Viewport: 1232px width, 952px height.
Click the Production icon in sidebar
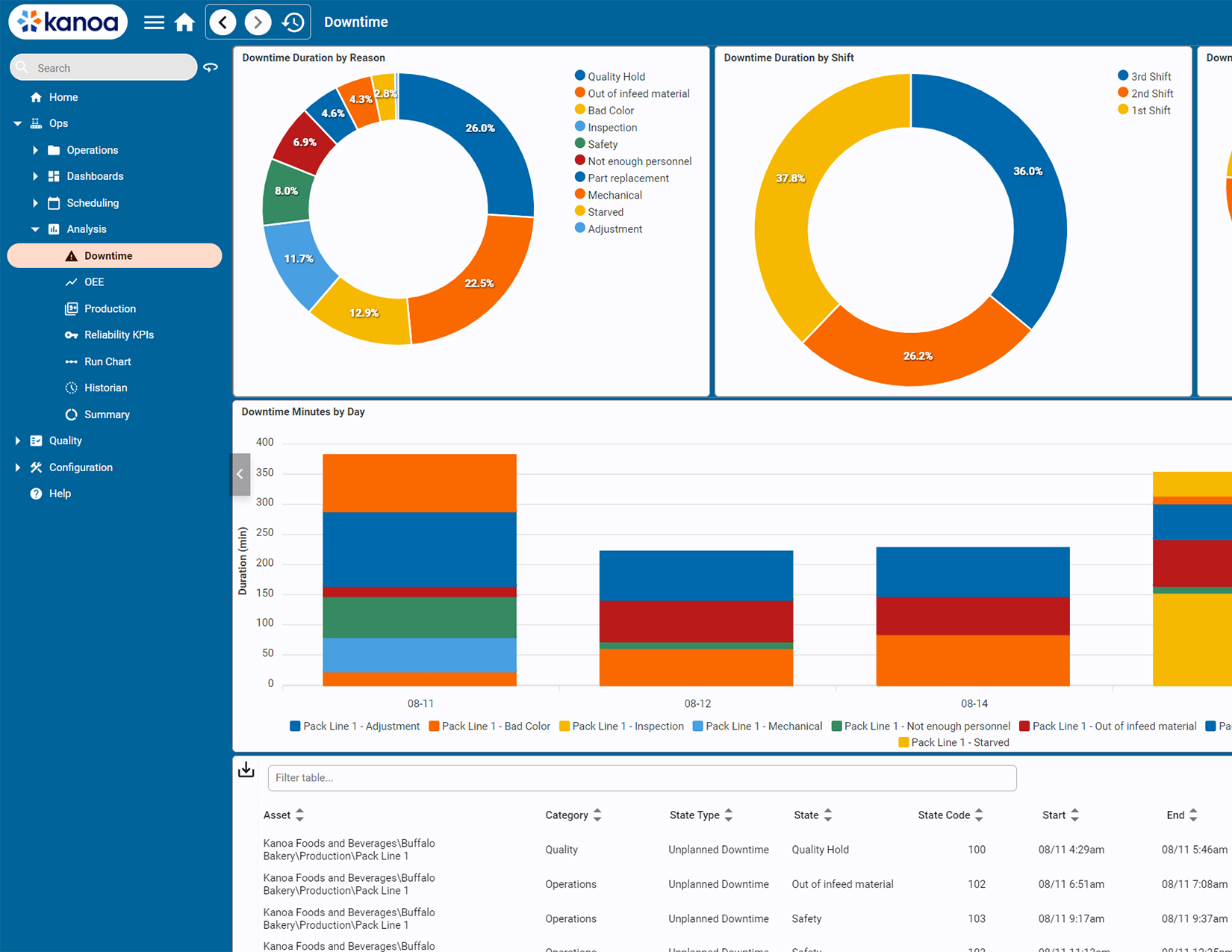[72, 308]
